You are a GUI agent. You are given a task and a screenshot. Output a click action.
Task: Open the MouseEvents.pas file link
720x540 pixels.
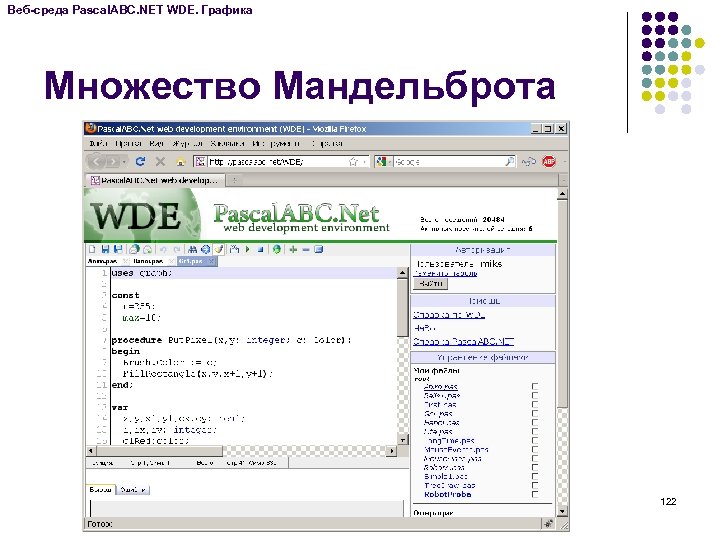click(x=456, y=450)
